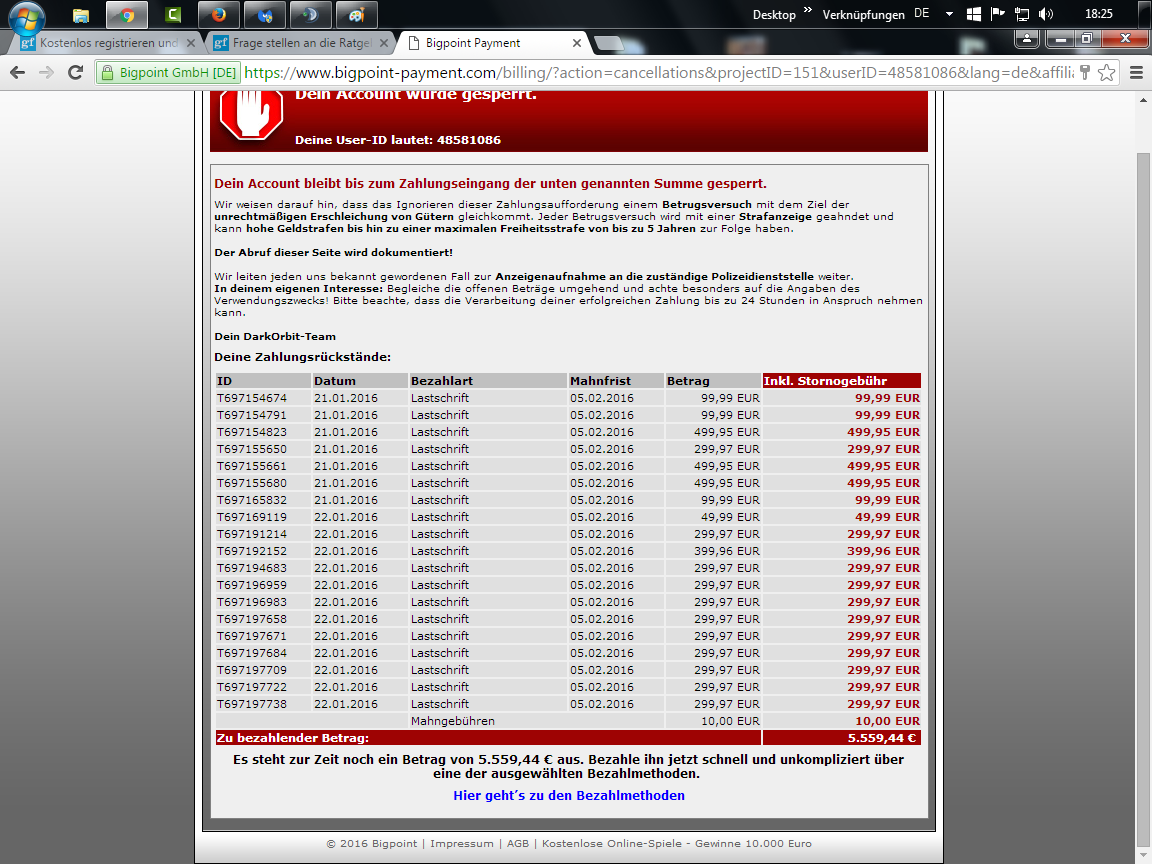
Task: Click transaction ID T697165832
Action: pos(252,500)
